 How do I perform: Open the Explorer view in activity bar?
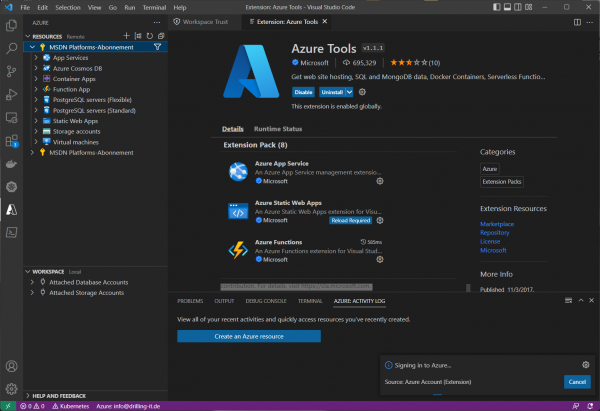(x=11, y=26)
